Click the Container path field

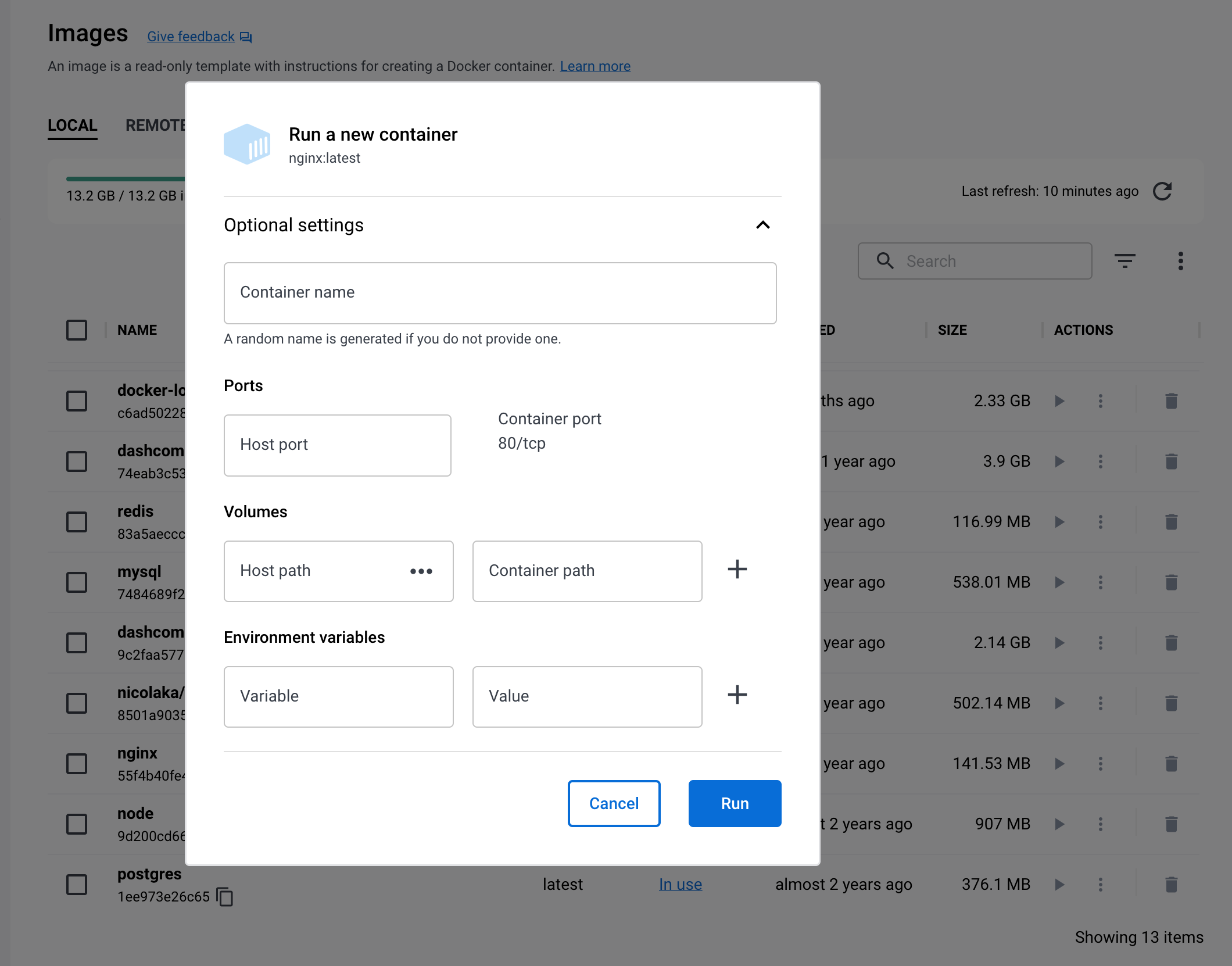[x=587, y=571]
